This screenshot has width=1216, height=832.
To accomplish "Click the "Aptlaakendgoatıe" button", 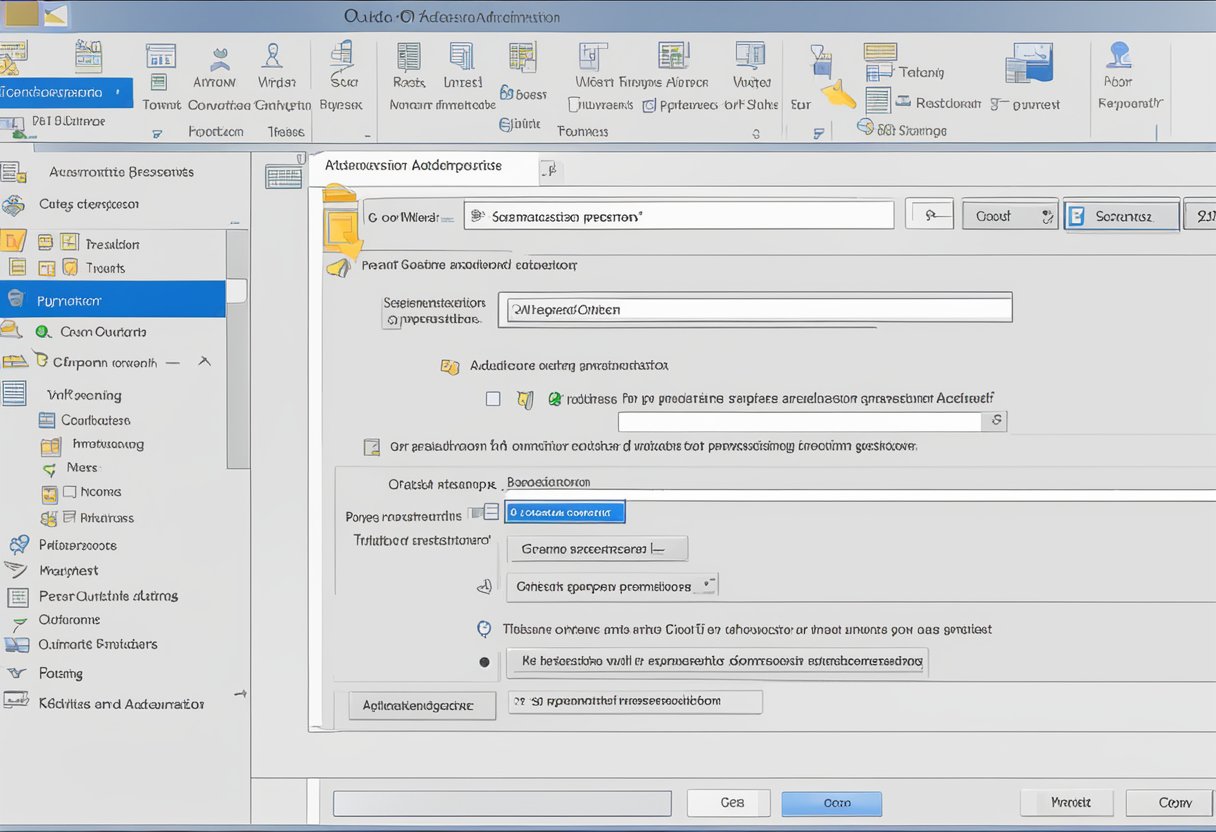I will (x=422, y=705).
